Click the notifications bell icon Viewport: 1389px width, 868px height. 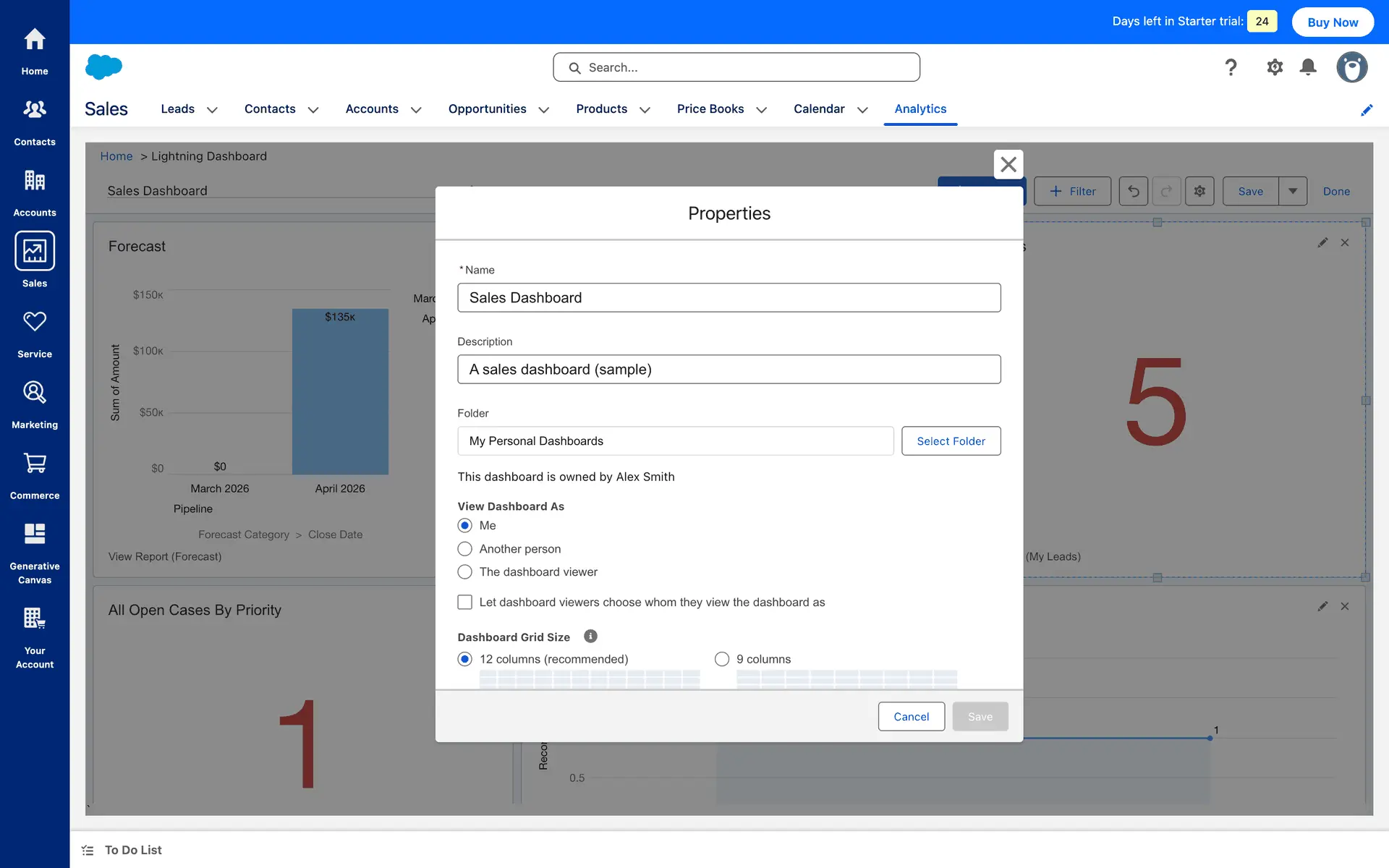pyautogui.click(x=1307, y=67)
